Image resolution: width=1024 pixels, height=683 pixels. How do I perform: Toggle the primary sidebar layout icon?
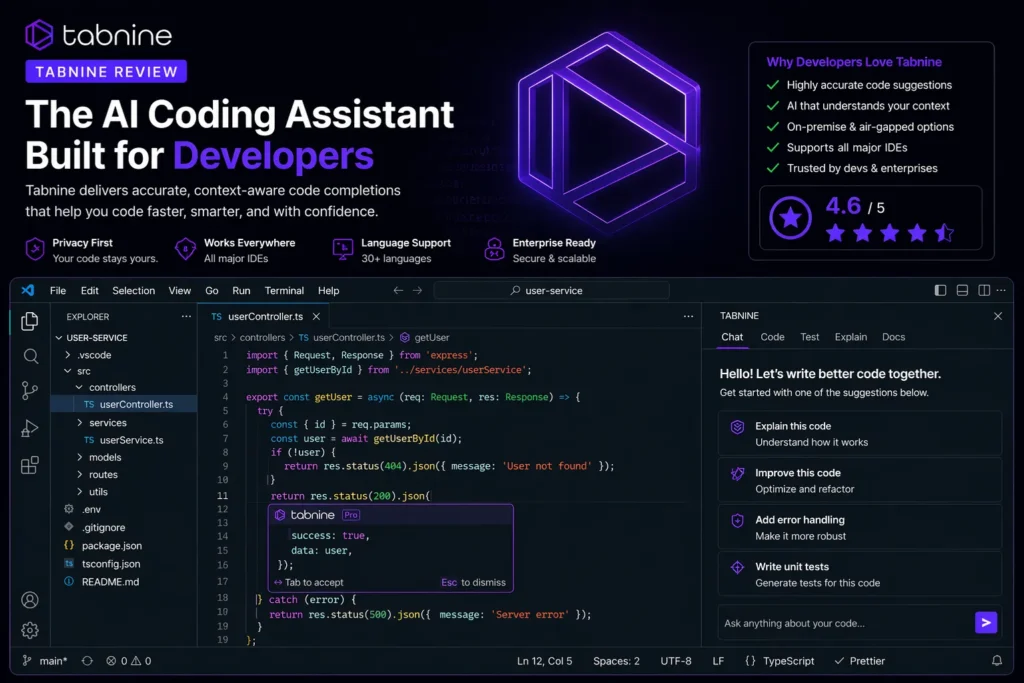point(940,290)
